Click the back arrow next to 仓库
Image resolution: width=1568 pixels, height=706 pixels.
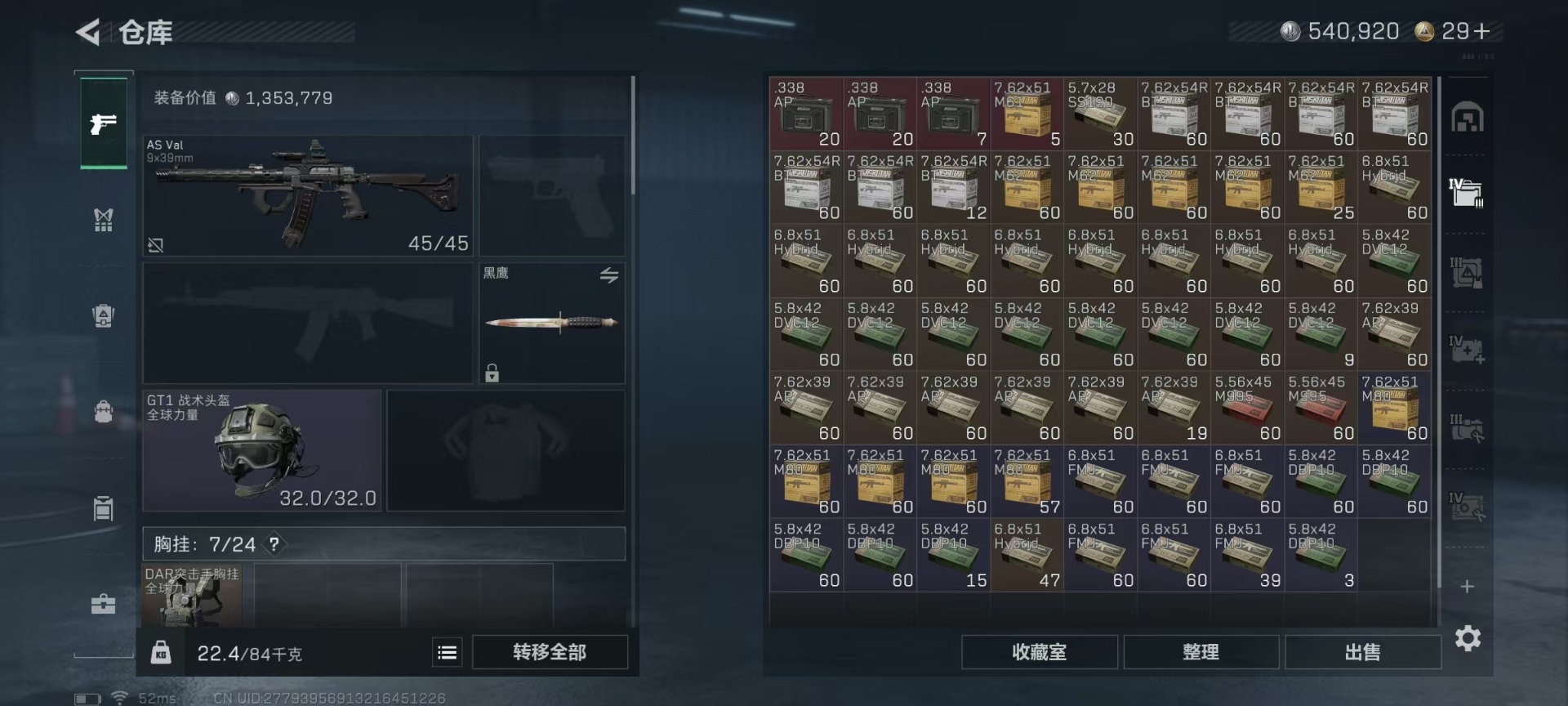tap(88, 32)
